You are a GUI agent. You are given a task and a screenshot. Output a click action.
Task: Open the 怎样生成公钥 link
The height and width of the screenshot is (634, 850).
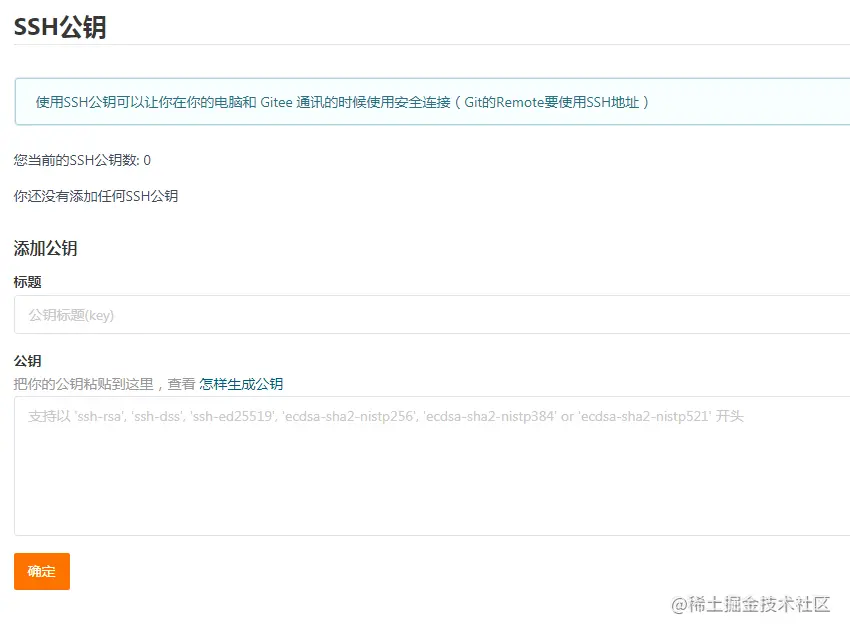click(x=241, y=384)
